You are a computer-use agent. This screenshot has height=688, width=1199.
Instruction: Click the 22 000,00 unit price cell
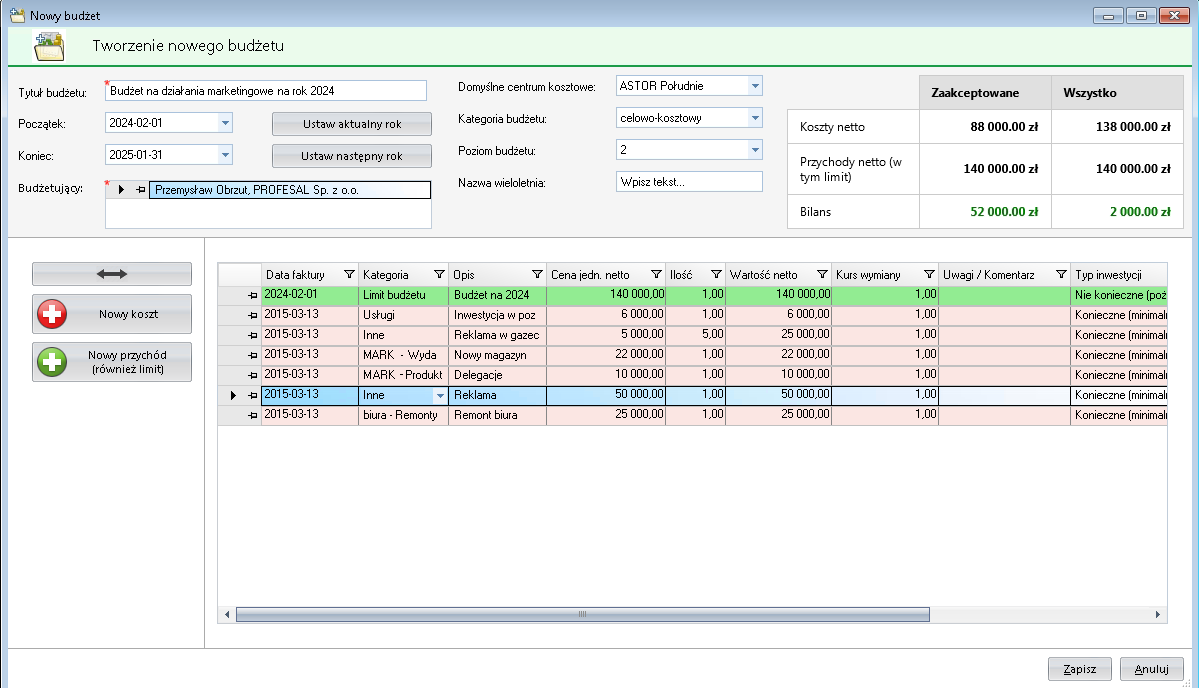coord(606,355)
